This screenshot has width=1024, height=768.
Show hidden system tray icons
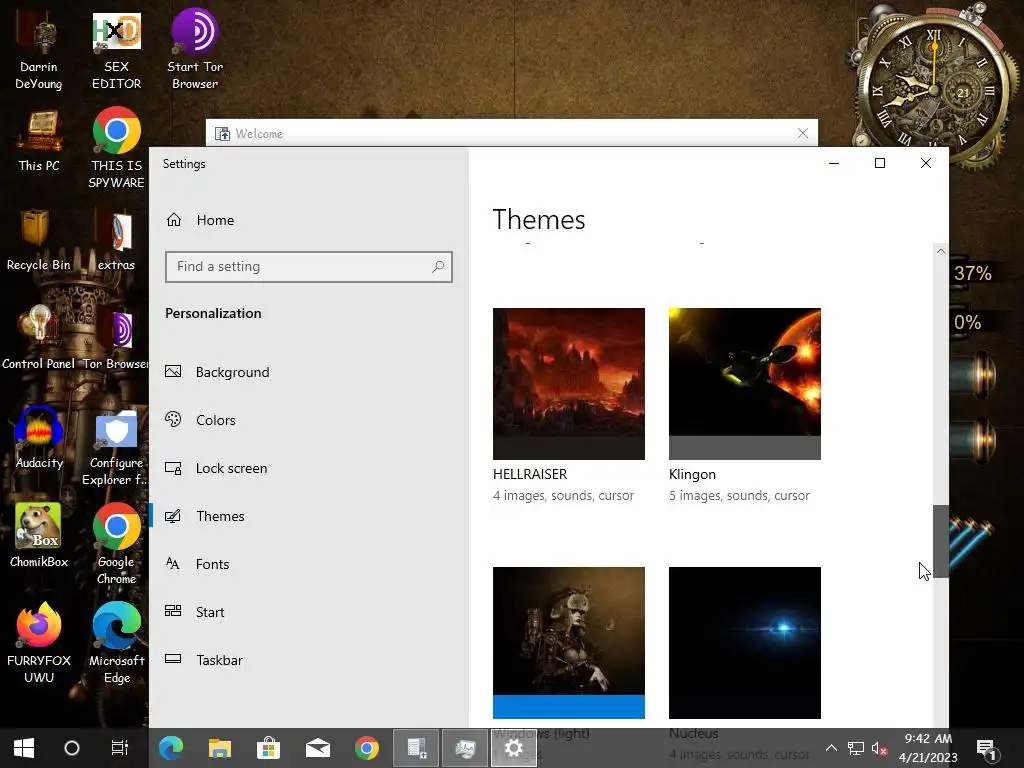(x=831, y=748)
